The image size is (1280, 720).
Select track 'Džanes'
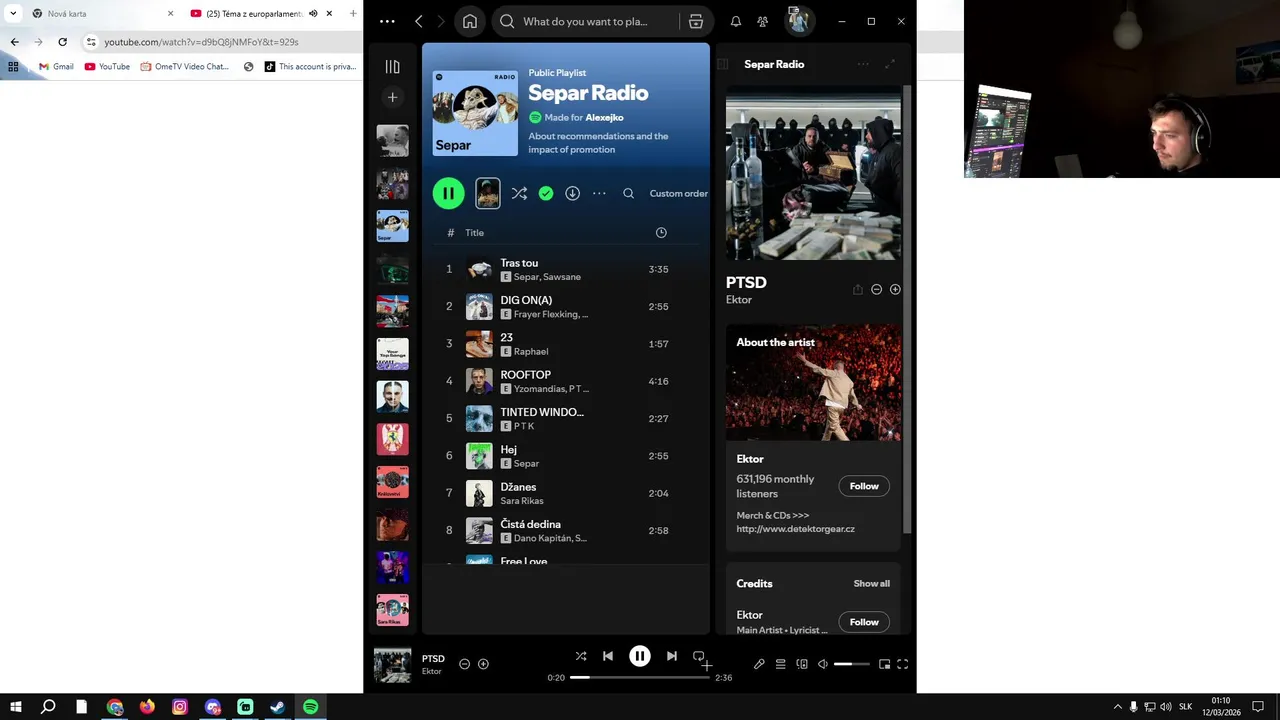coord(566,493)
